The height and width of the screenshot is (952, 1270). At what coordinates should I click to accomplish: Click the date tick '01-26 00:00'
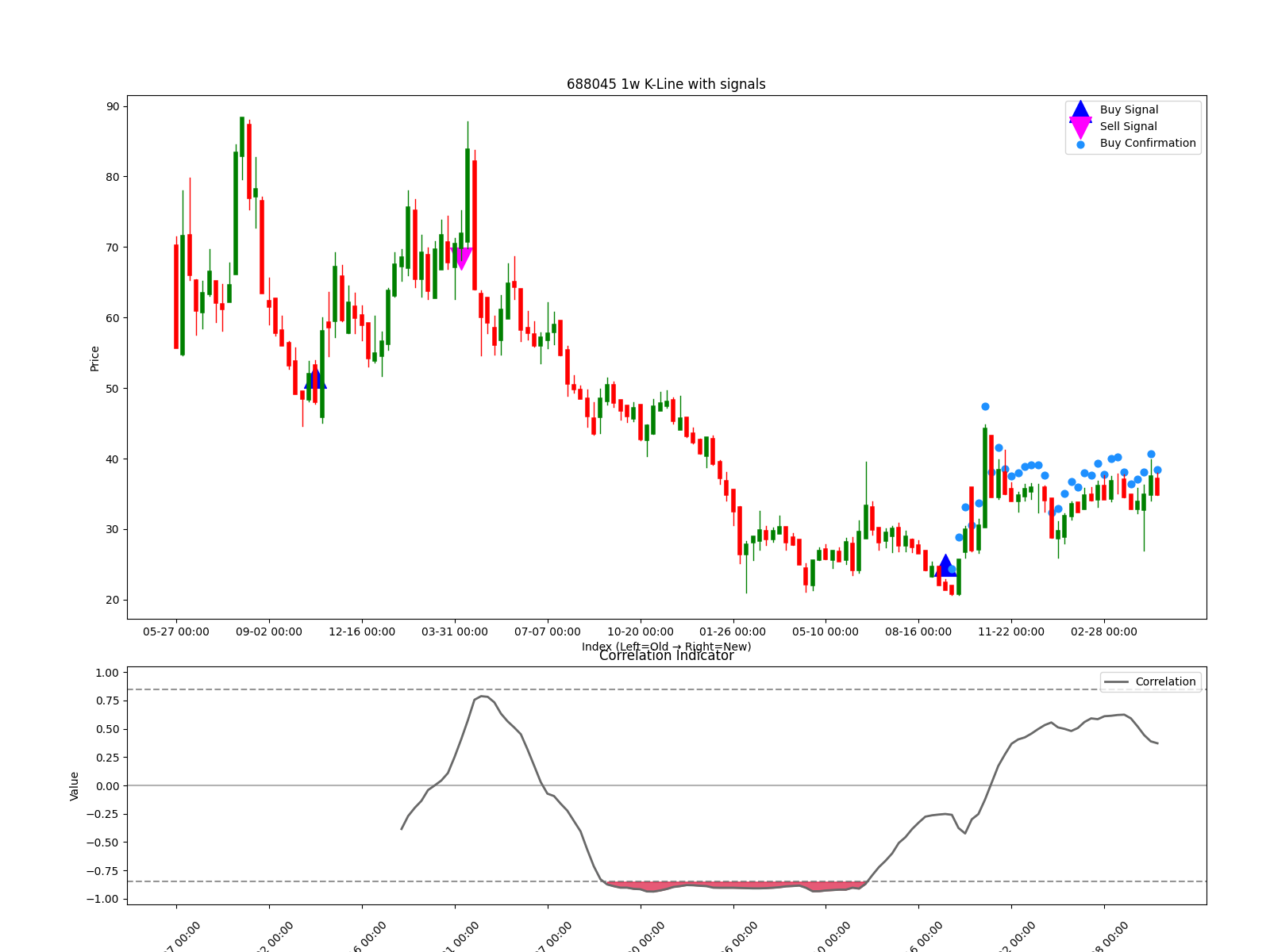(733, 631)
